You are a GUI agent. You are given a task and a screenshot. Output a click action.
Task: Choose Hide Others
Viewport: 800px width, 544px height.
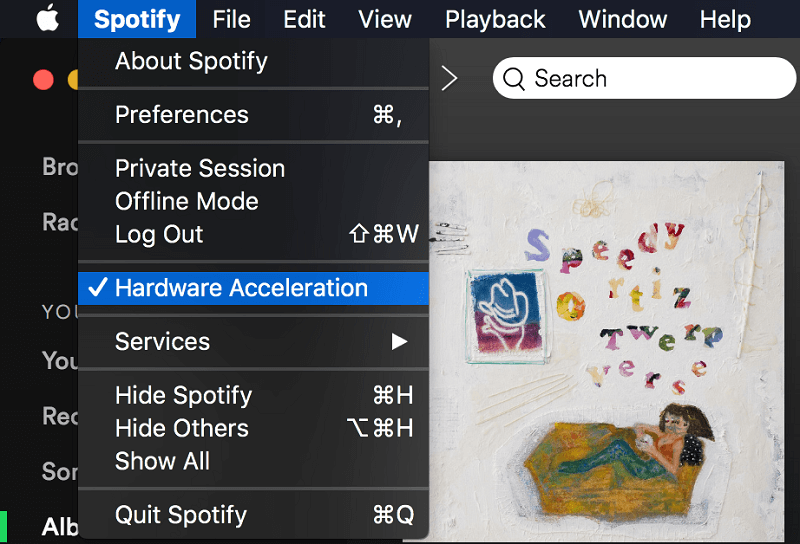point(182,428)
